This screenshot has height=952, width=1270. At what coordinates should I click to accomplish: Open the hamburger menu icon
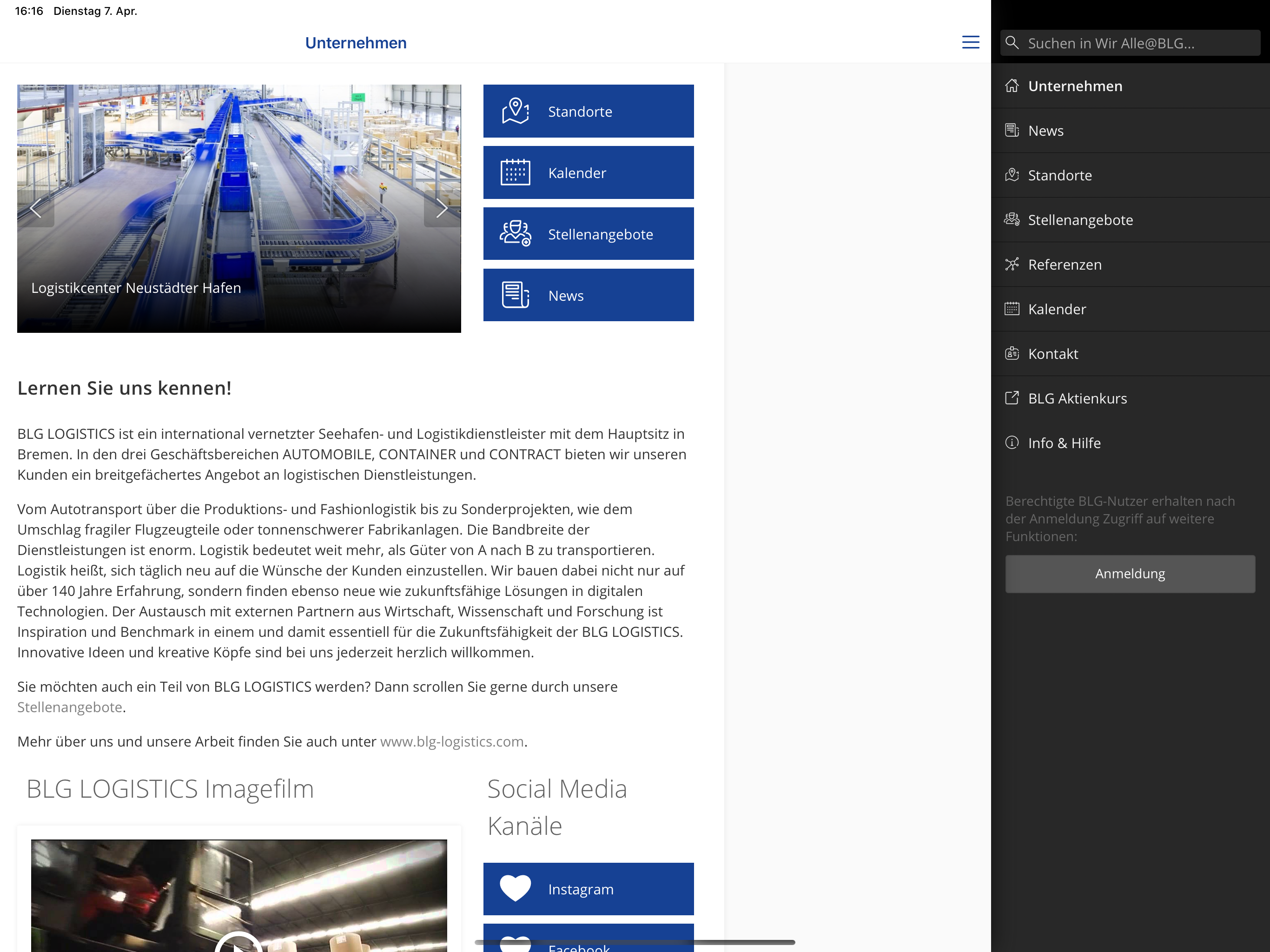click(970, 42)
